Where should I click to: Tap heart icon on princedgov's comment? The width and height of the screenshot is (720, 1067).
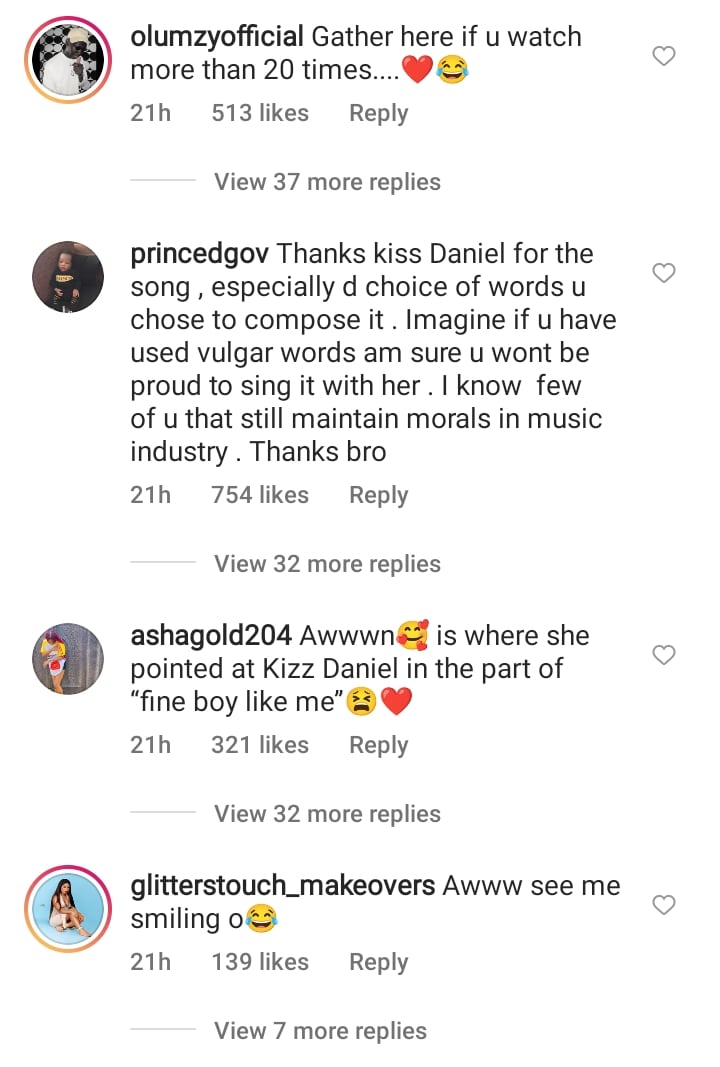click(x=663, y=273)
